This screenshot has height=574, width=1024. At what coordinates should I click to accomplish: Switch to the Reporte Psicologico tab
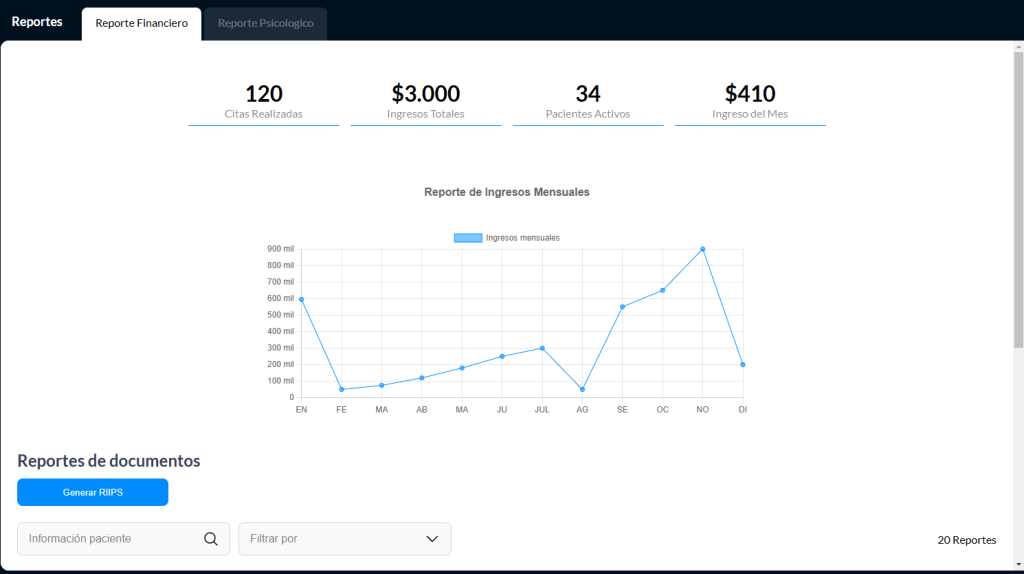coord(265,23)
